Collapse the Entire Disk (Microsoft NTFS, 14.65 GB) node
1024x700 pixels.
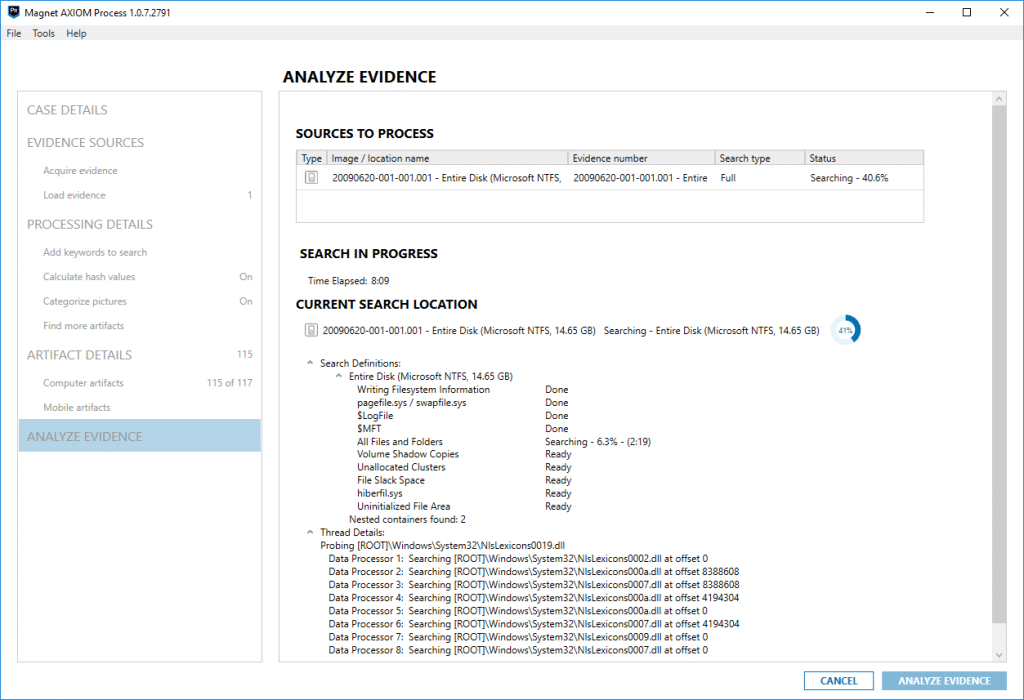click(339, 376)
